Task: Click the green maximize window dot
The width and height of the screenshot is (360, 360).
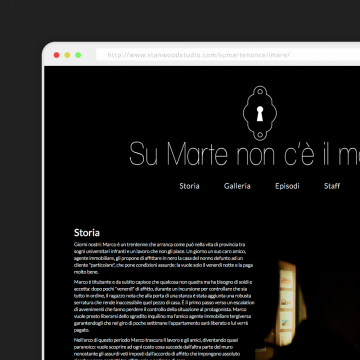Action: pyautogui.click(x=78, y=55)
